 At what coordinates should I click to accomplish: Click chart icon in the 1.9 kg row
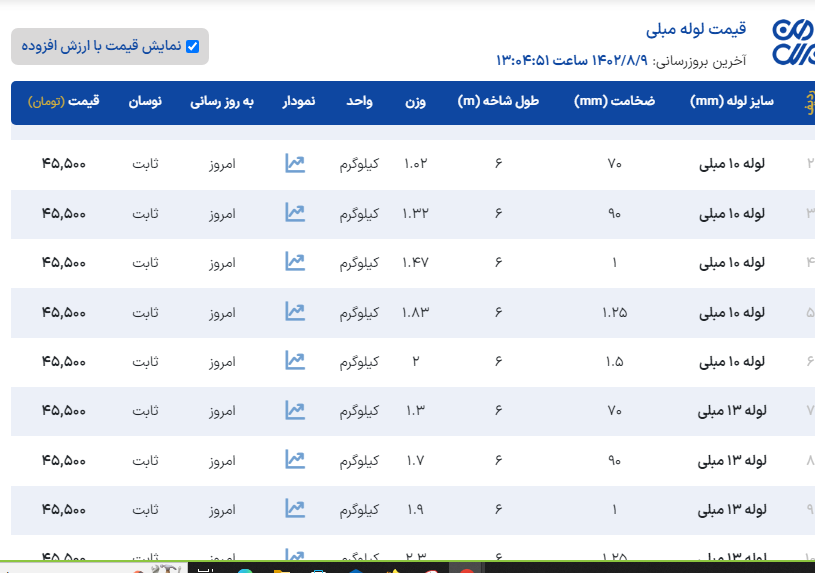(x=294, y=508)
